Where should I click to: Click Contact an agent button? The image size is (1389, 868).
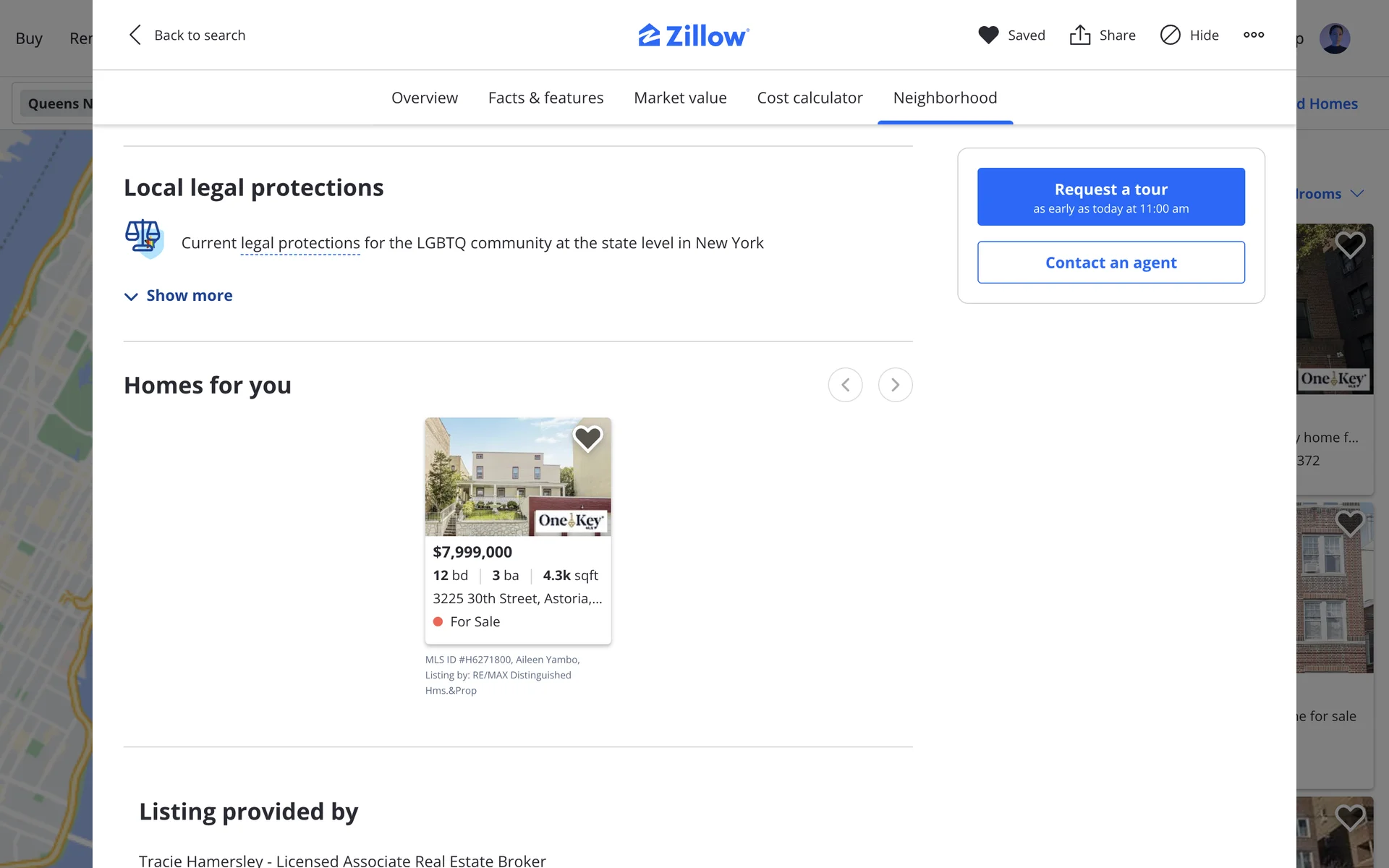[1110, 263]
